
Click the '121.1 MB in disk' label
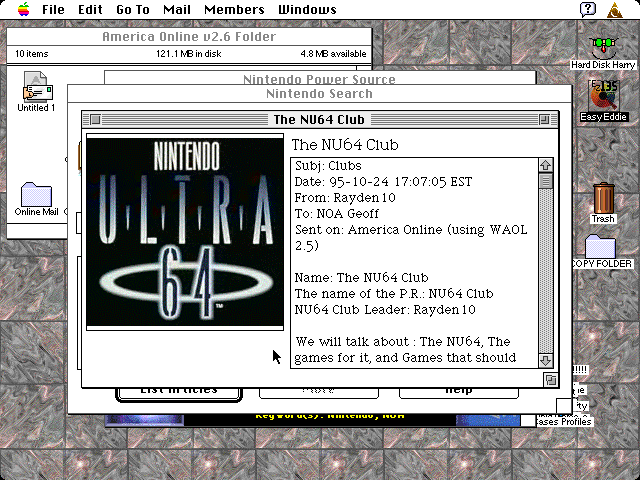pyautogui.click(x=189, y=54)
